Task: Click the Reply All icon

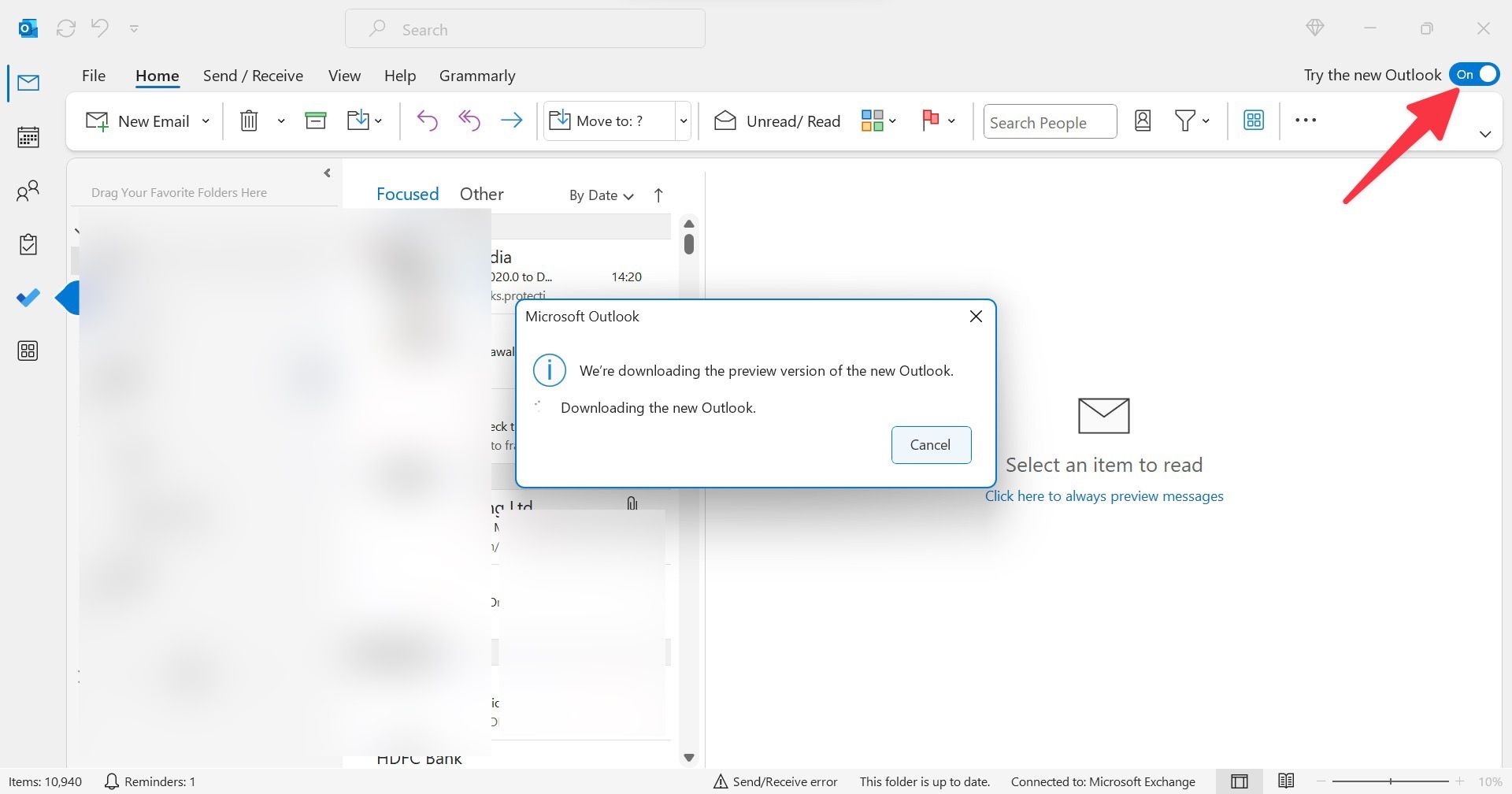Action: (469, 121)
